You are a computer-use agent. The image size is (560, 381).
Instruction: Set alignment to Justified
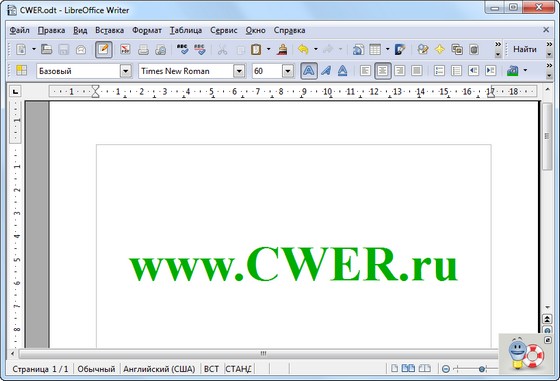[416, 70]
